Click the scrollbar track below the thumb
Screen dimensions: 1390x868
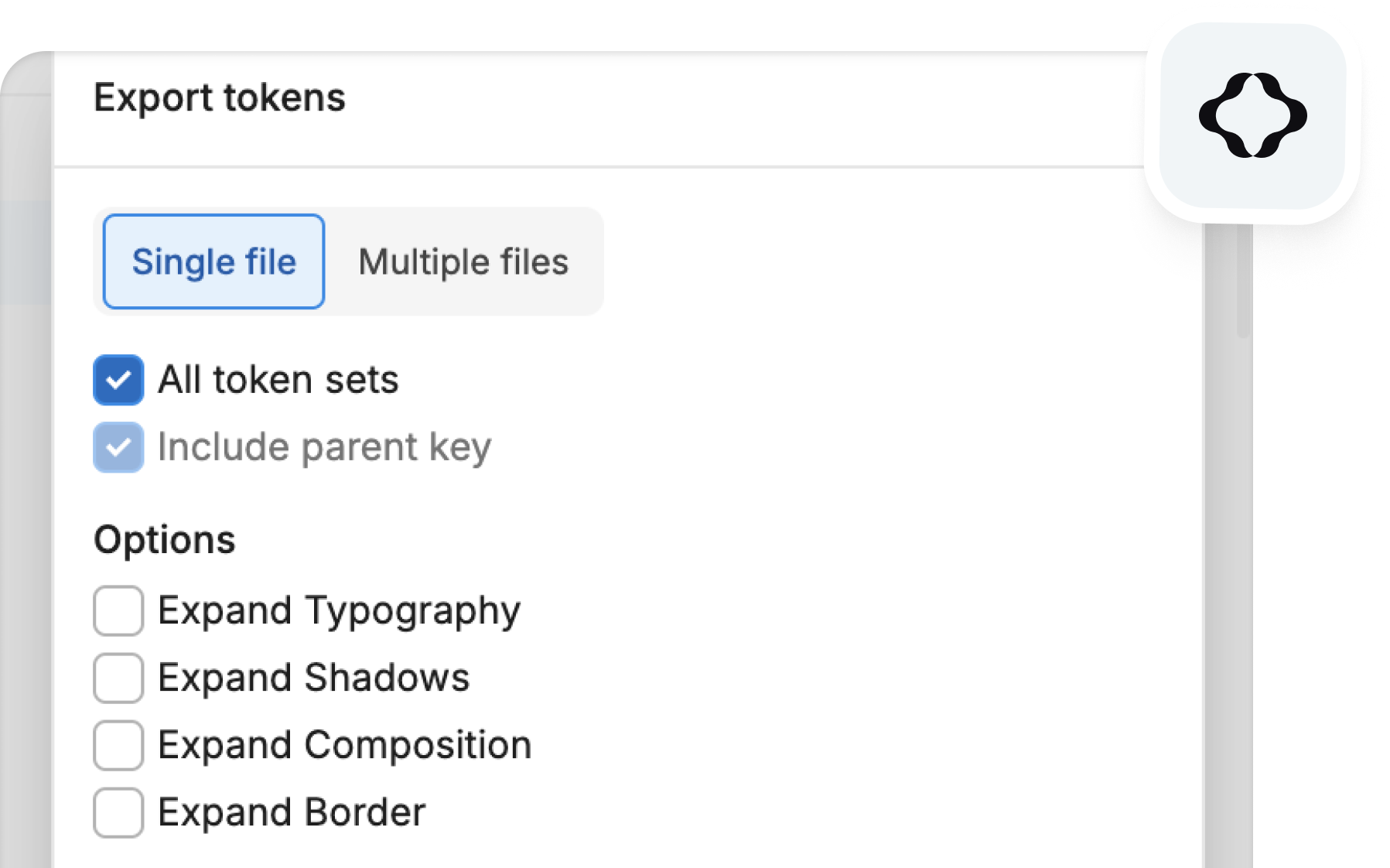(1244, 603)
